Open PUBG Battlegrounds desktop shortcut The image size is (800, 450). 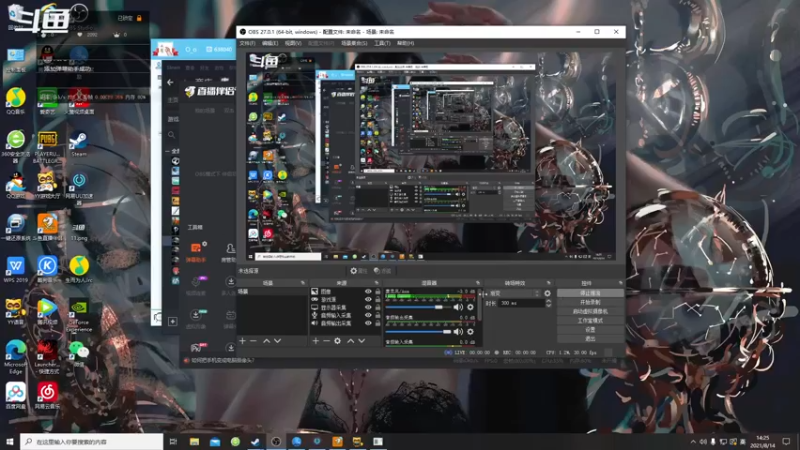click(47, 147)
